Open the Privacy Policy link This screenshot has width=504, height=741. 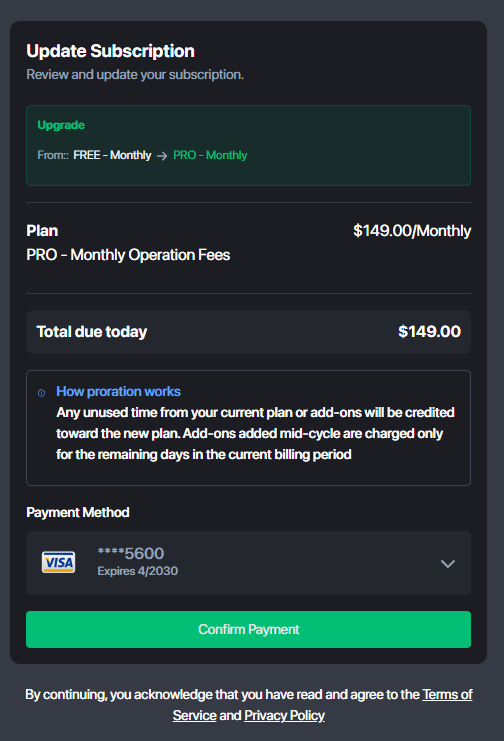coord(284,715)
